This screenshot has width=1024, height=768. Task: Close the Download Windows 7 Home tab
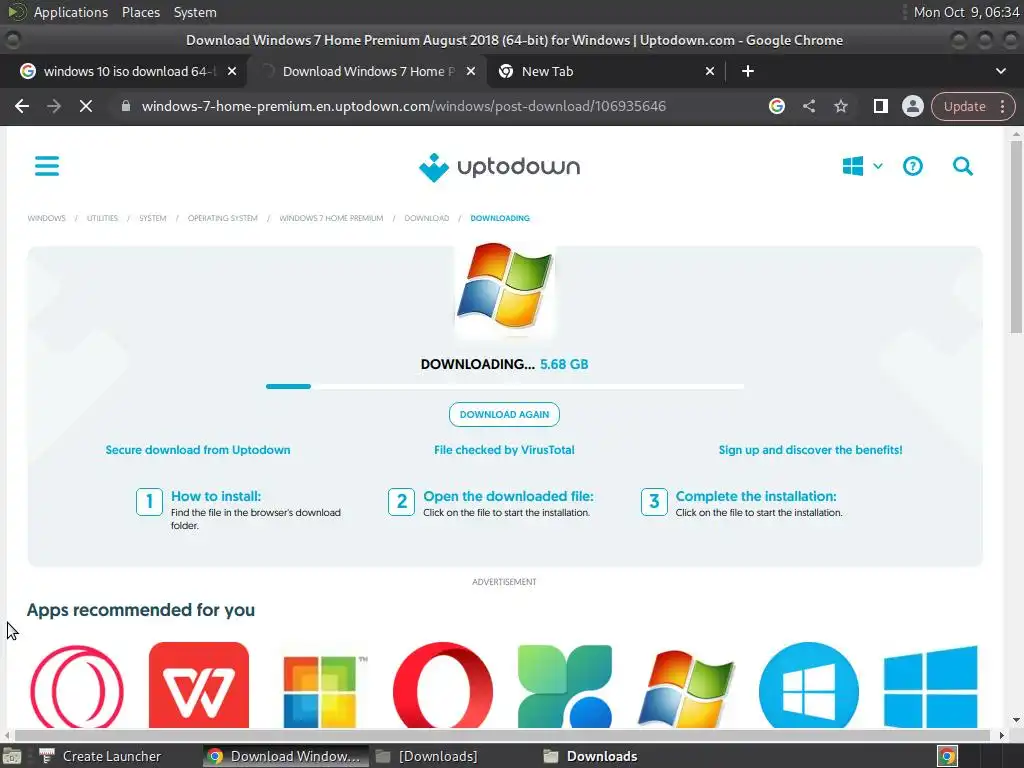coord(471,71)
